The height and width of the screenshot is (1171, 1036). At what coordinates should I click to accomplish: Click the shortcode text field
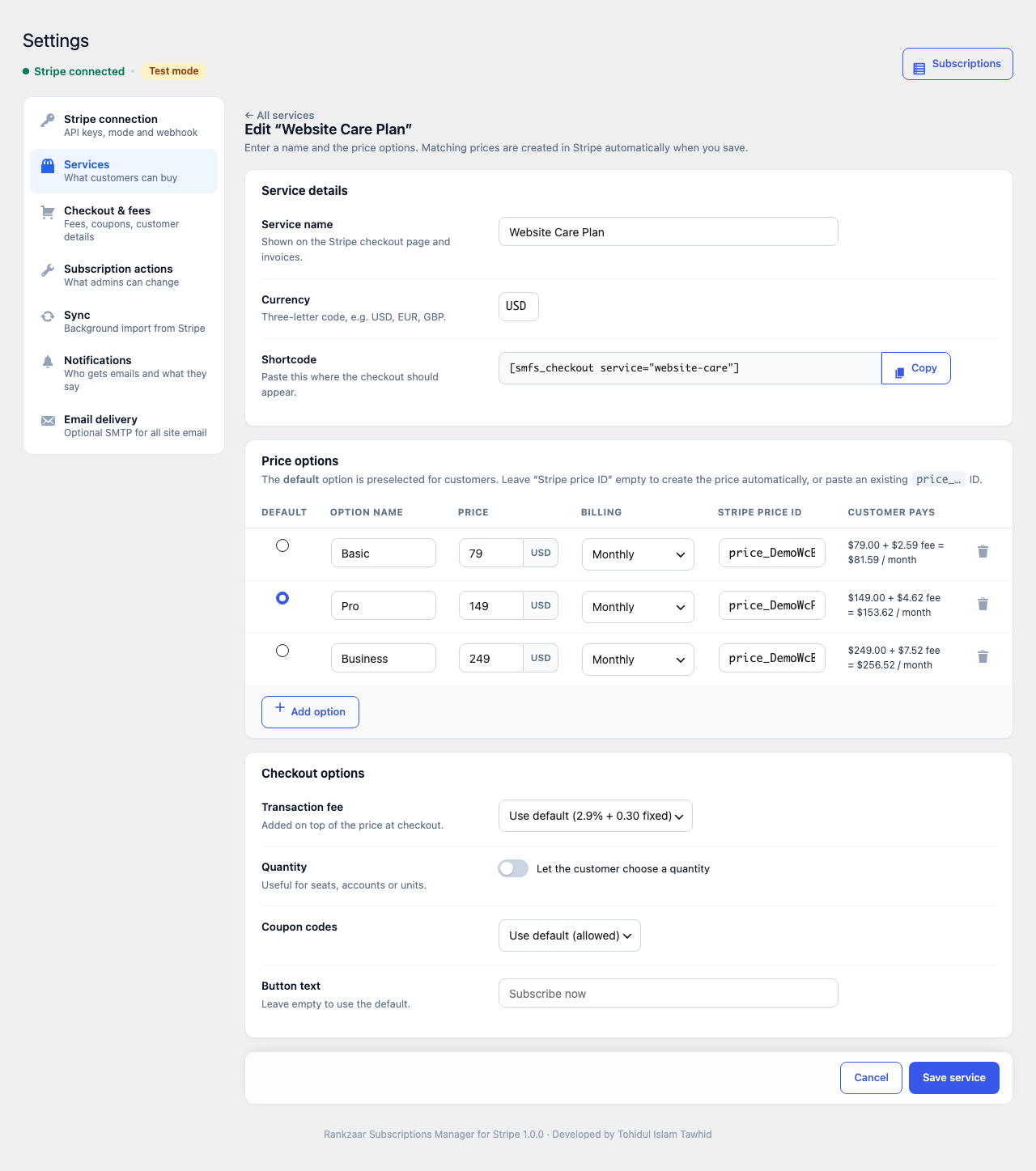tap(690, 368)
